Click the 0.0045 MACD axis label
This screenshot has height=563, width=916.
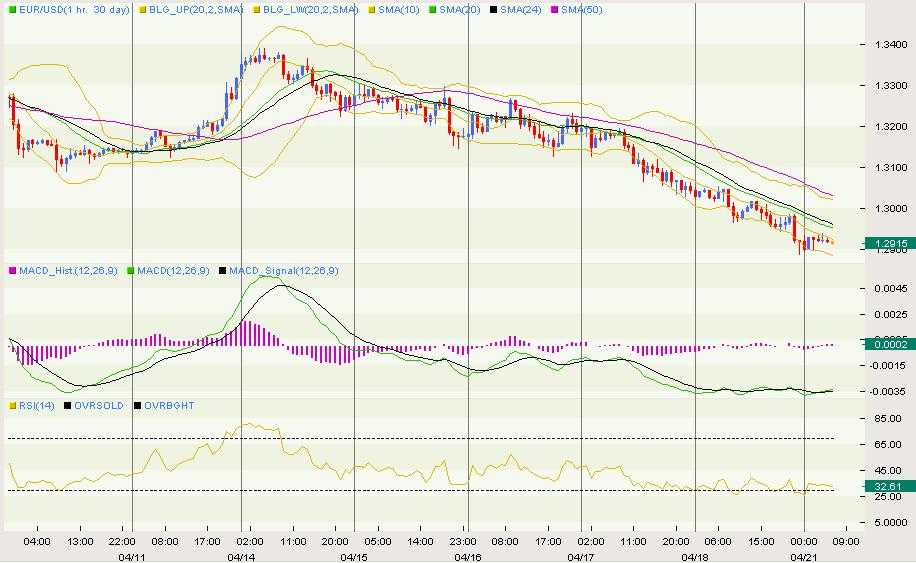(891, 289)
